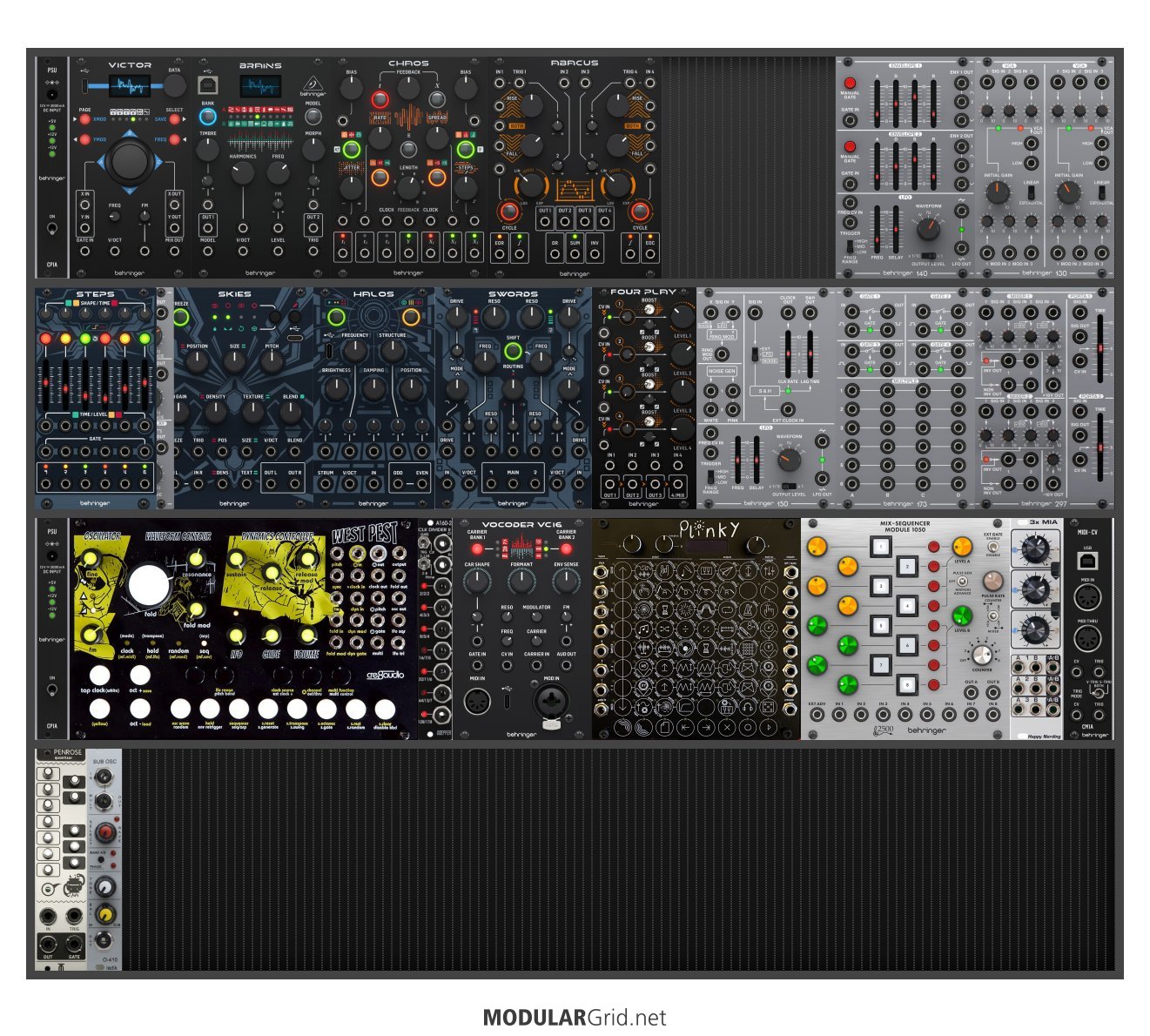
Task: Click the RATE lit button on Chaos
Action: pos(380,99)
